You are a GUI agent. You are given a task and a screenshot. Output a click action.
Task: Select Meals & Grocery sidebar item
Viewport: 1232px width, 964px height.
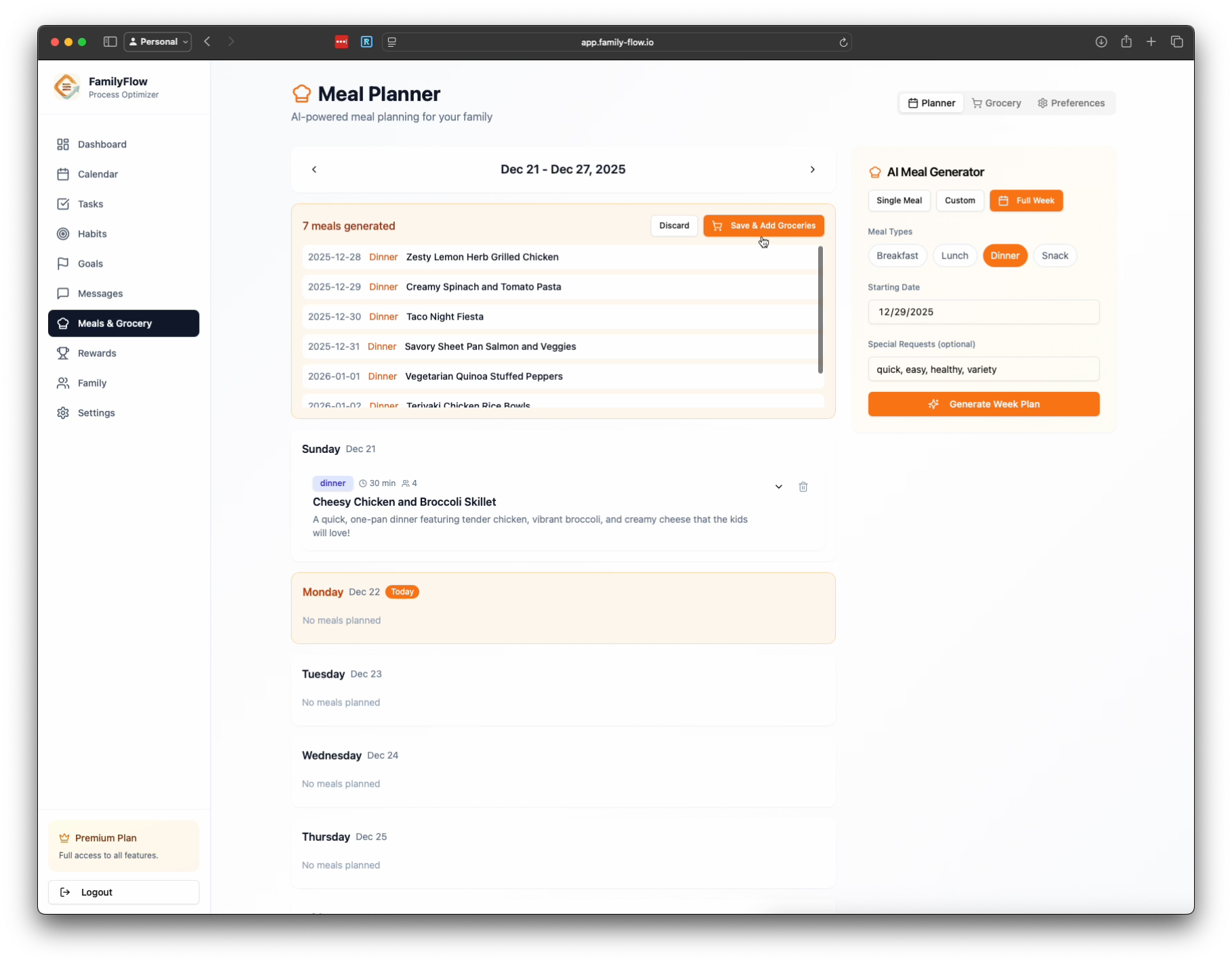[x=123, y=323]
